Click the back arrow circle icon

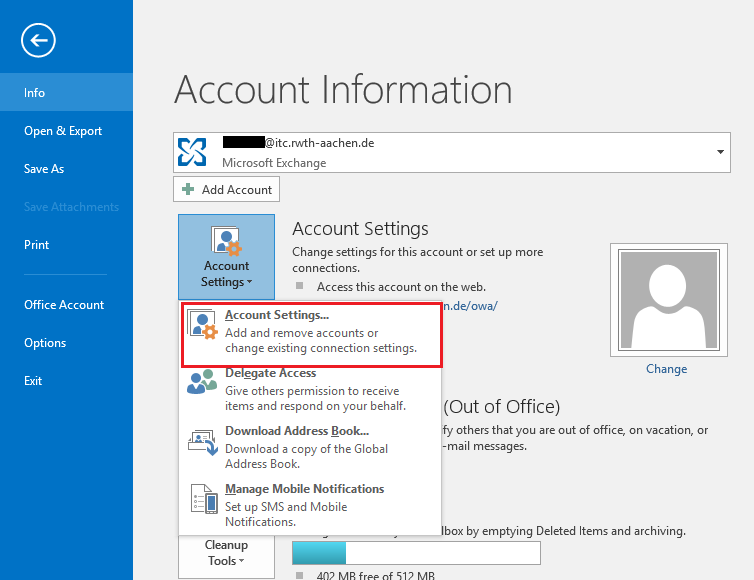pos(38,40)
